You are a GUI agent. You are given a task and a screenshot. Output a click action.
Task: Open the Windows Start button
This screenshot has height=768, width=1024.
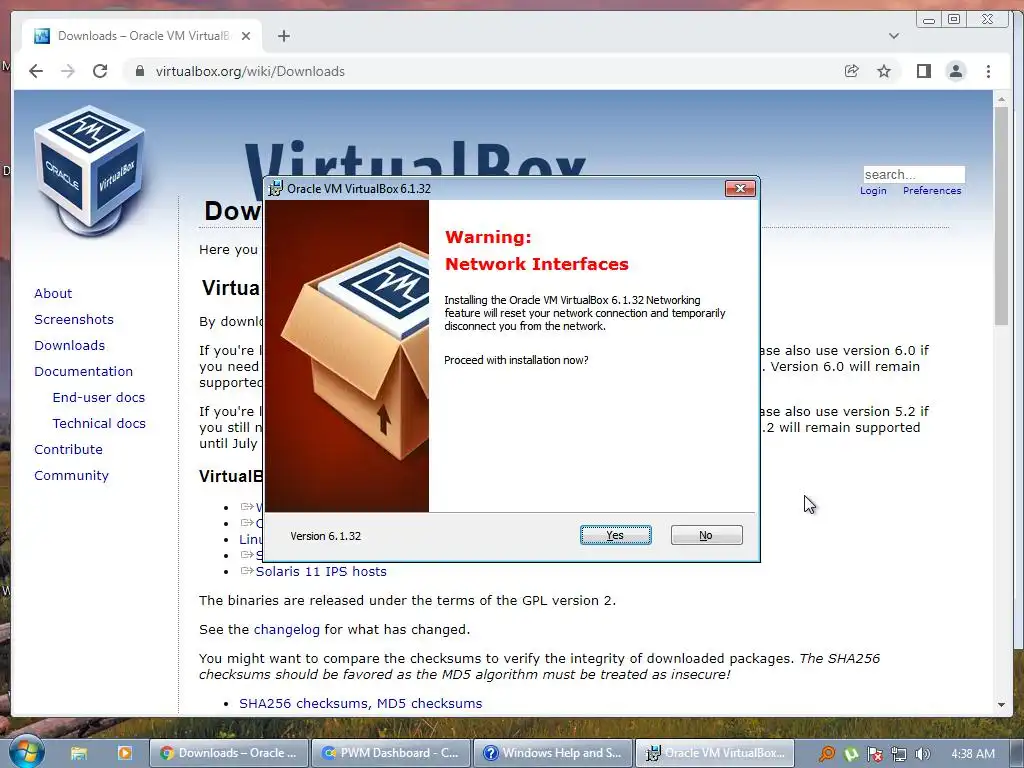[26, 752]
